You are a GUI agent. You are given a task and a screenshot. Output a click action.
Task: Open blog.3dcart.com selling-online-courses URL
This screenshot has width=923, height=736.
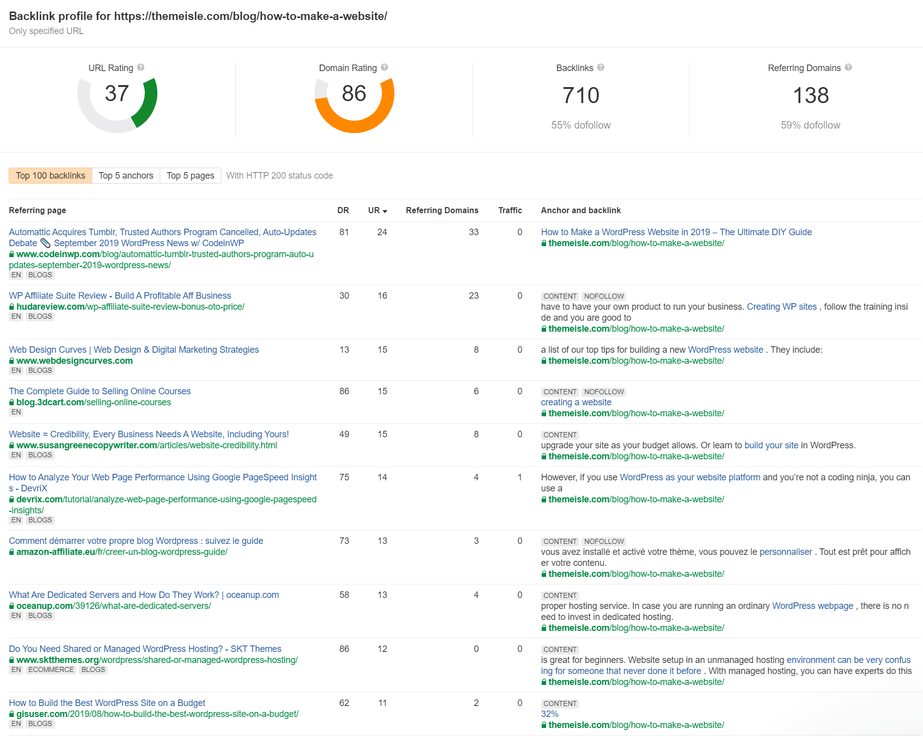coord(94,402)
